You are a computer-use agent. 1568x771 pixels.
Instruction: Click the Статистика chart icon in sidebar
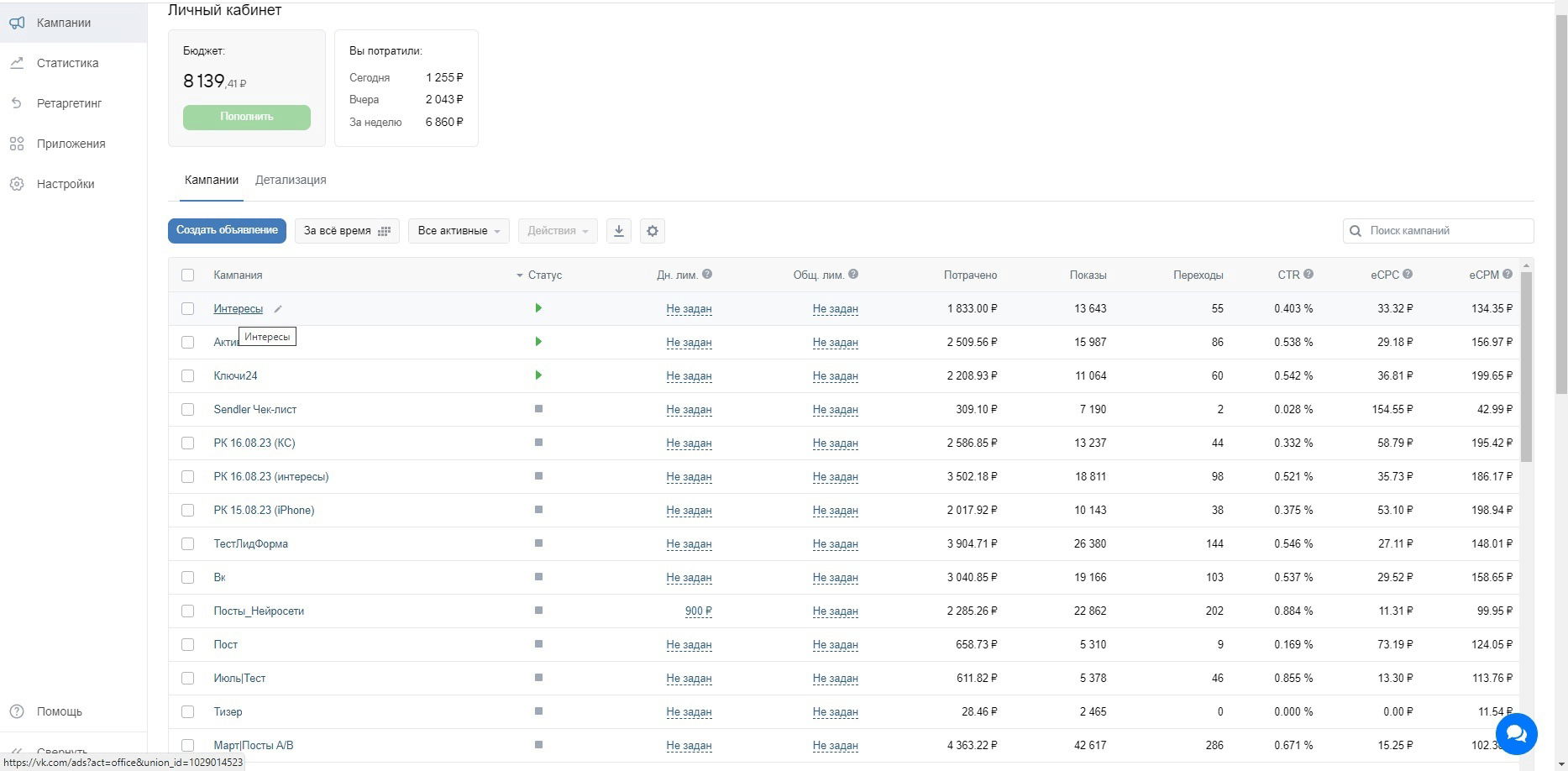(x=17, y=63)
